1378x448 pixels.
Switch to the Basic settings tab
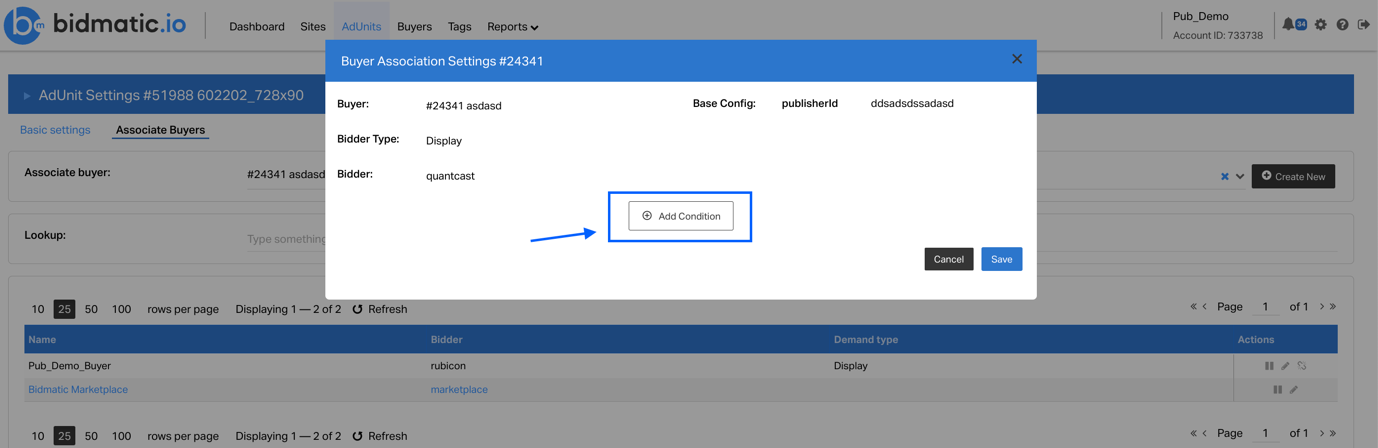(x=55, y=130)
